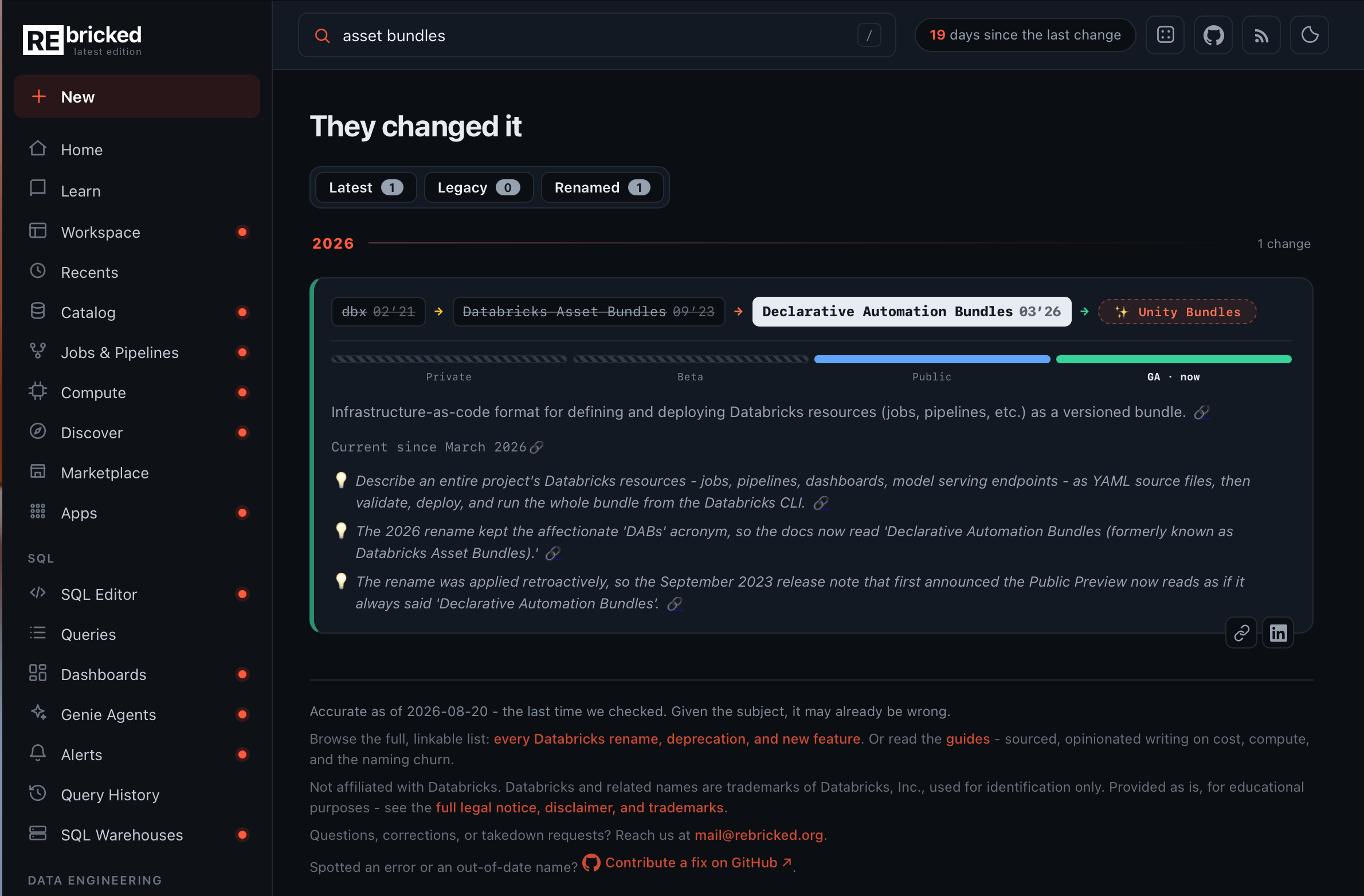The width and height of the screenshot is (1364, 896).
Task: Click the New button in the sidebar
Action: (x=137, y=97)
